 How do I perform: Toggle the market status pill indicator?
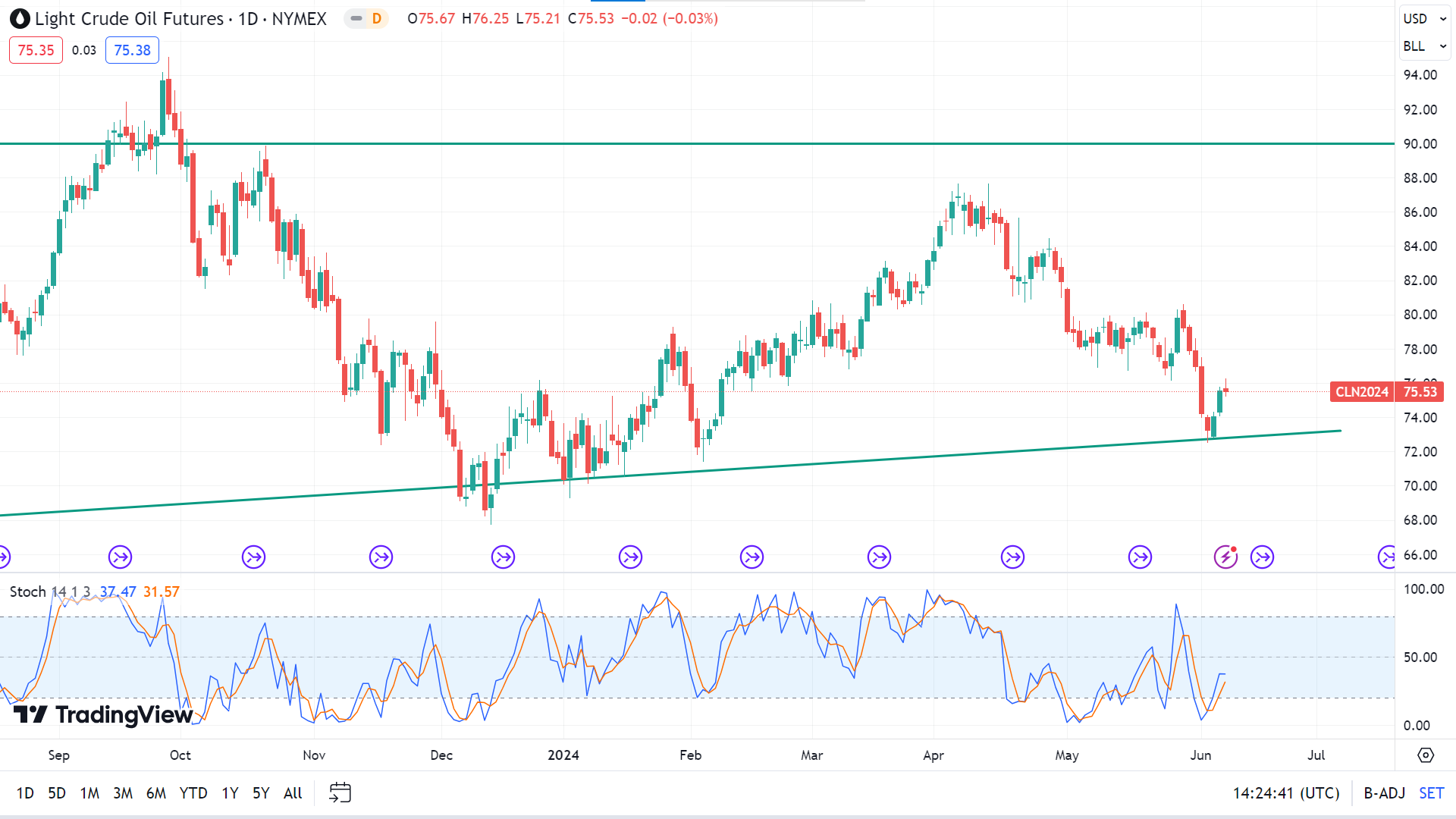tap(356, 18)
